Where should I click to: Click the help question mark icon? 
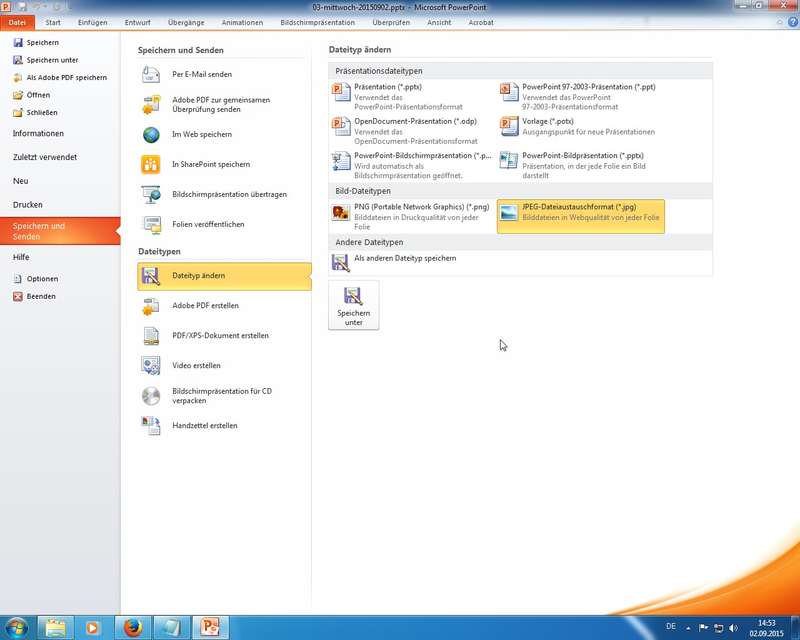pos(793,22)
